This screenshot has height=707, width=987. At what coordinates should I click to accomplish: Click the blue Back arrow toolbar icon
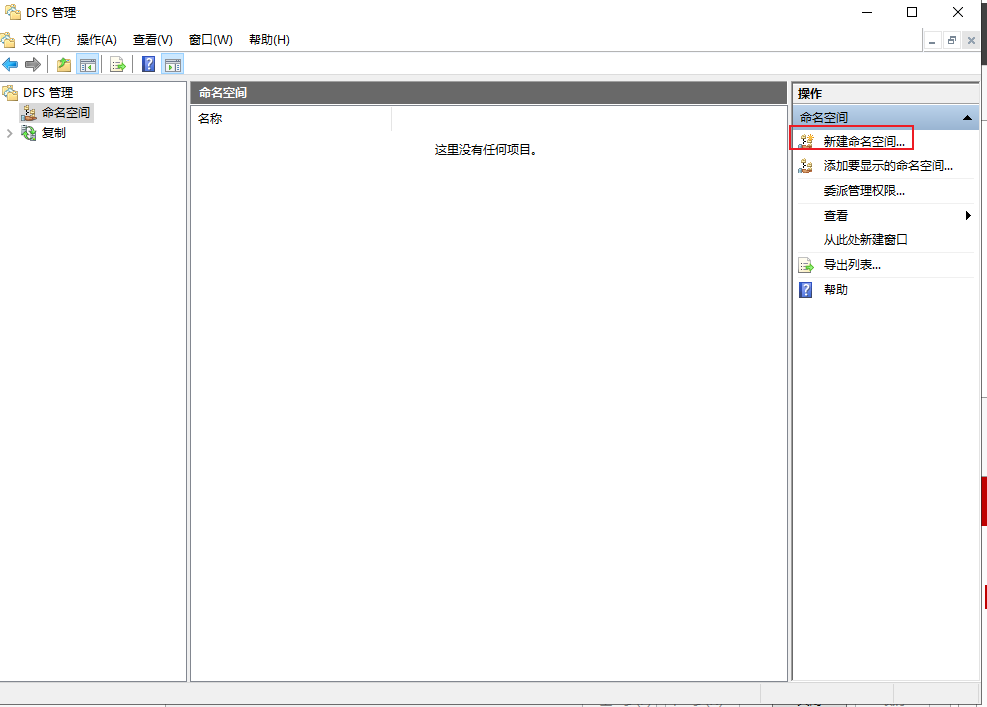10,64
